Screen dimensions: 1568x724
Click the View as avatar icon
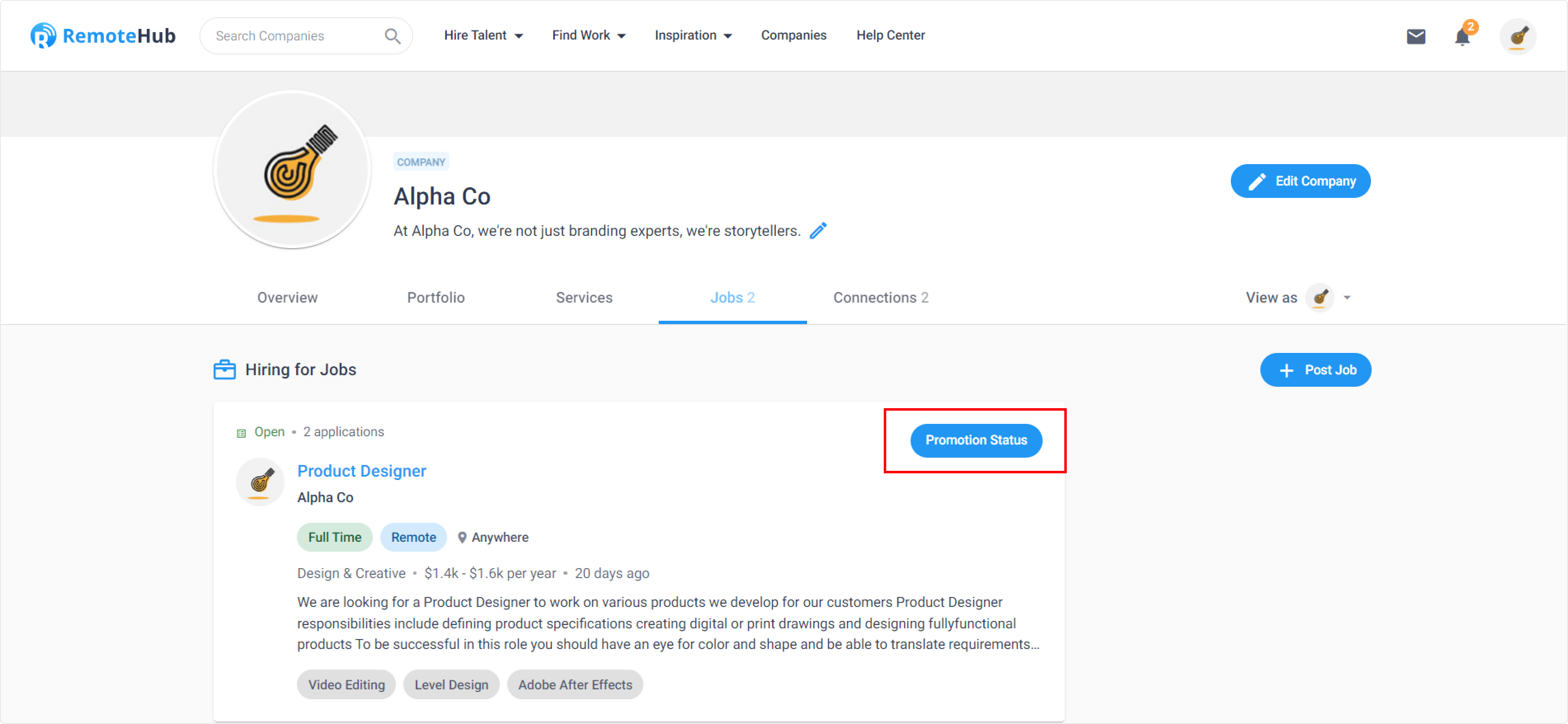[1320, 298]
